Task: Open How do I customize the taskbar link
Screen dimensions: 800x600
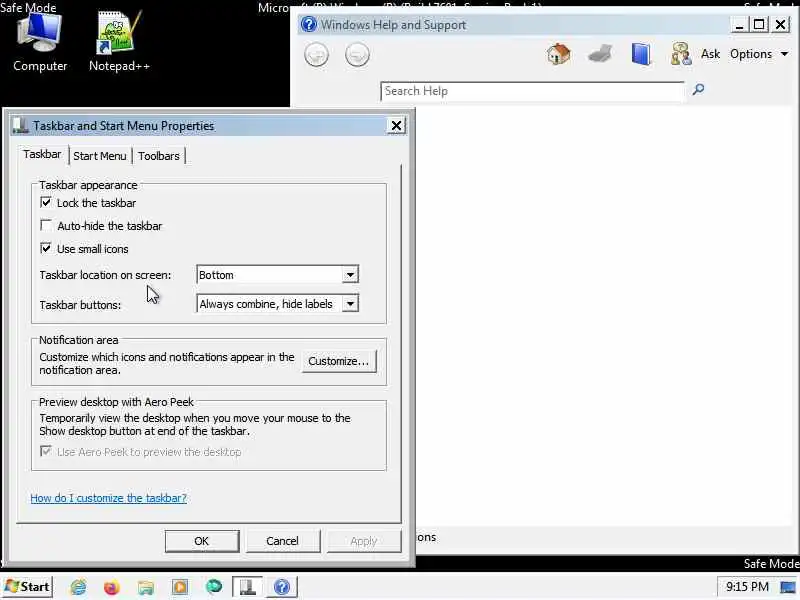Action: click(109, 498)
